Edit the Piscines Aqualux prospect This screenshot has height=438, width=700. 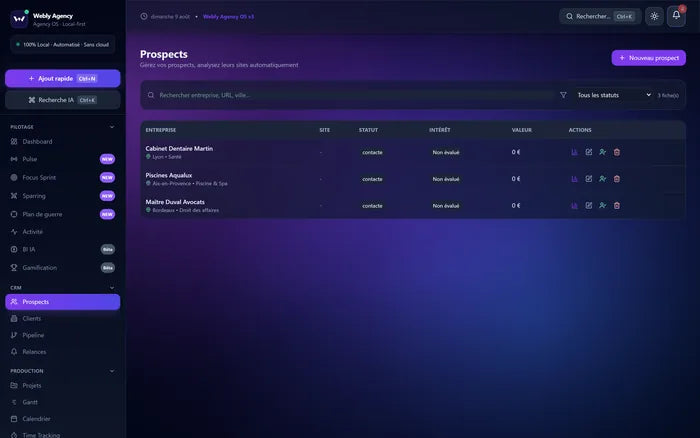589,179
